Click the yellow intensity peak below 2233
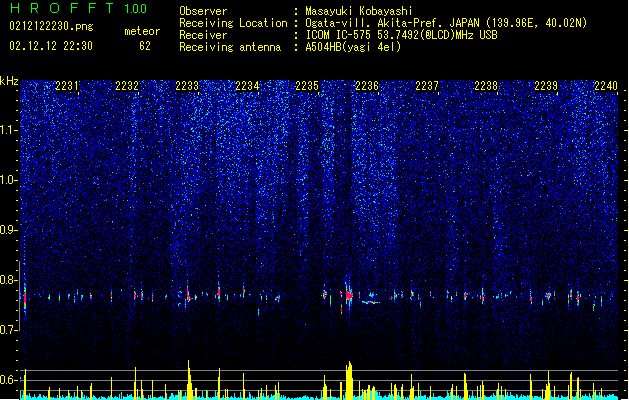This screenshot has height=400, width=629. coord(189,380)
